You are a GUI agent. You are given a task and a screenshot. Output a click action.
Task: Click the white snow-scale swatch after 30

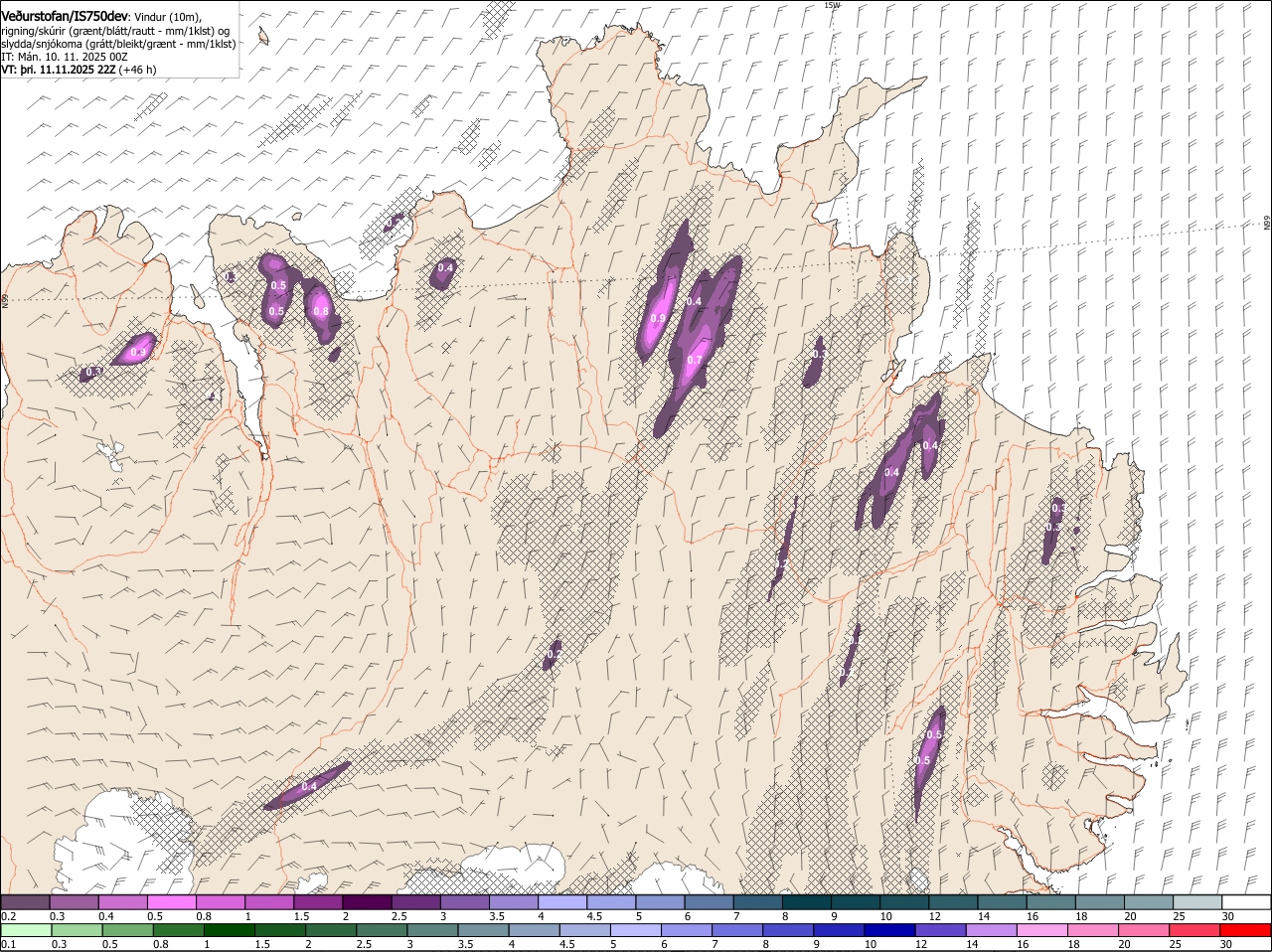click(1246, 901)
